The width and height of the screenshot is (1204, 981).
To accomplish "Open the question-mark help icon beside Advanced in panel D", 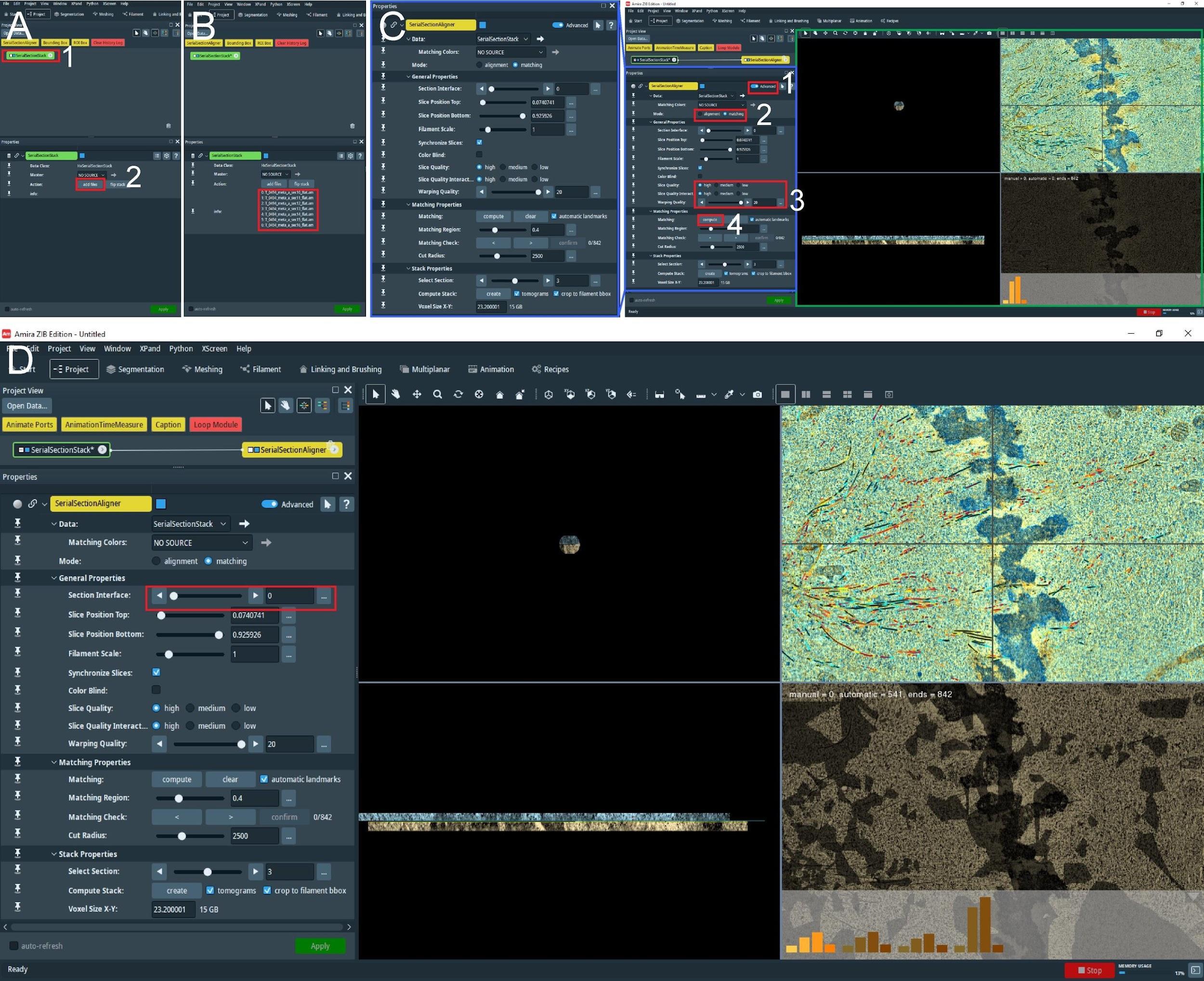I will tap(346, 504).
